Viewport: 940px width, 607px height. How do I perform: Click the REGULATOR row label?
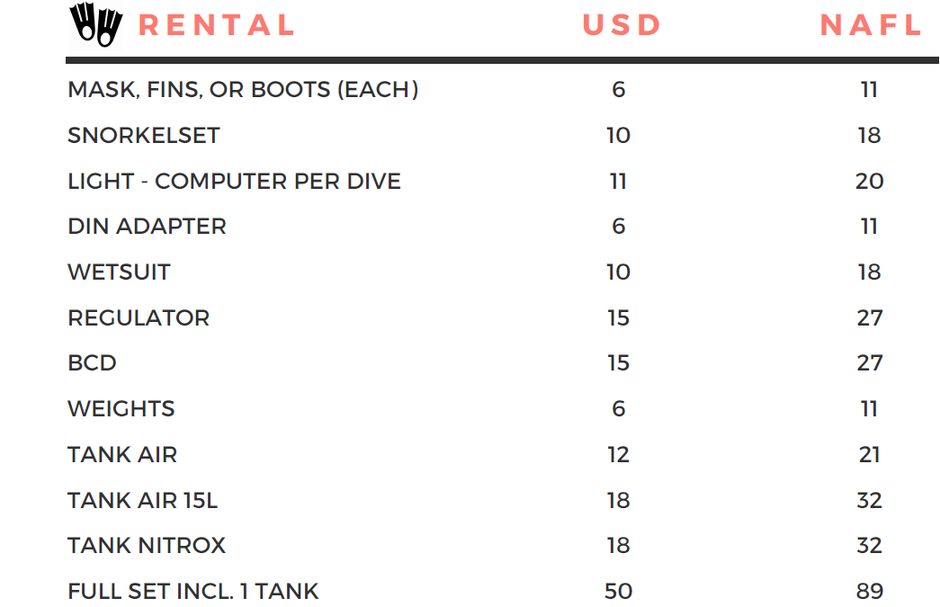pyautogui.click(x=138, y=318)
